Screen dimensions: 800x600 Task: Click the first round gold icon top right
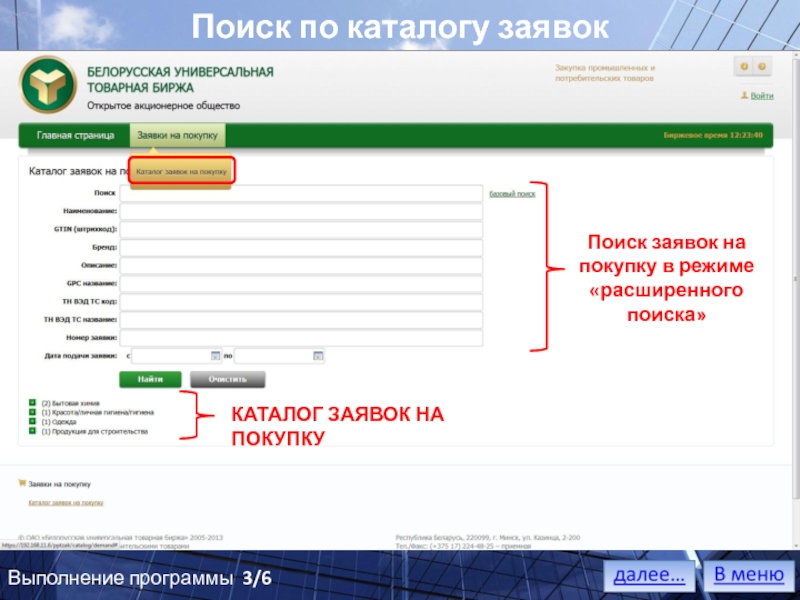744,66
